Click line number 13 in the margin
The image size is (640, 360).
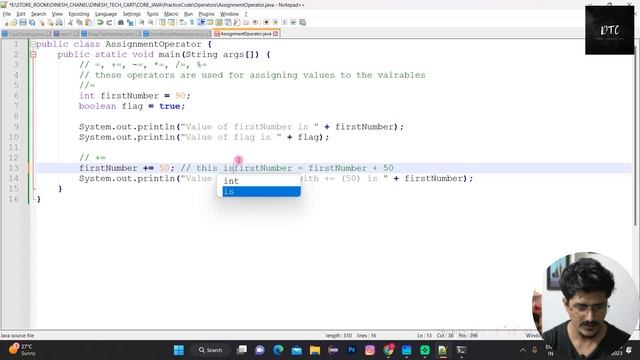point(14,168)
